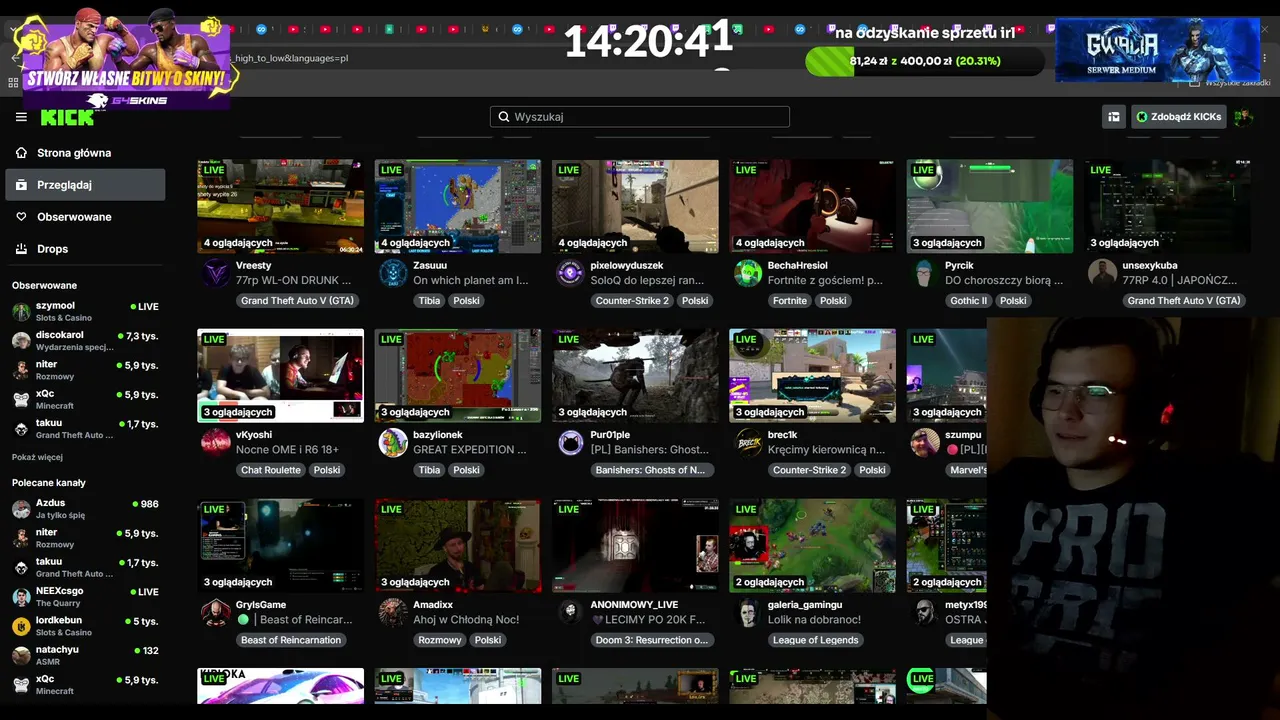Click the GryIsGame channel avatar
1280x720 pixels.
pyautogui.click(x=215, y=612)
